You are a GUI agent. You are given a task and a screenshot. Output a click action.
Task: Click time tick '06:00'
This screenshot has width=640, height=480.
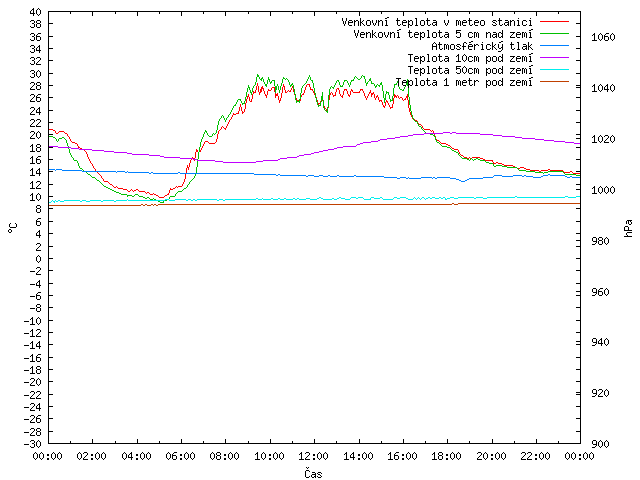coord(180,456)
